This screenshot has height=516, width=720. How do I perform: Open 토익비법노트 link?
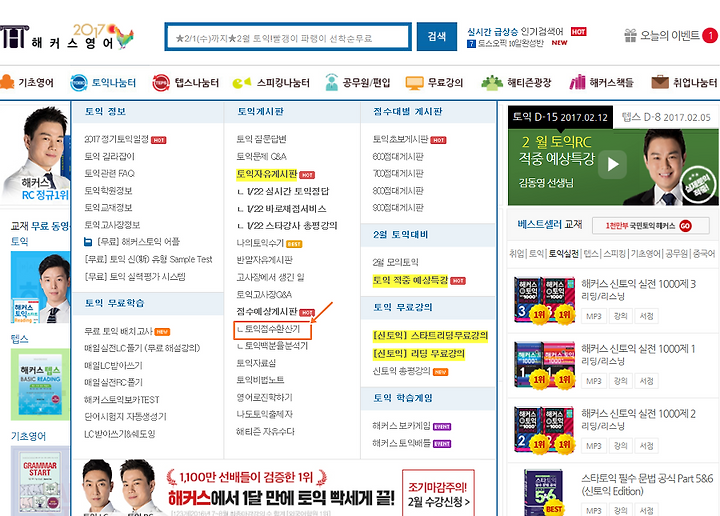(260, 380)
